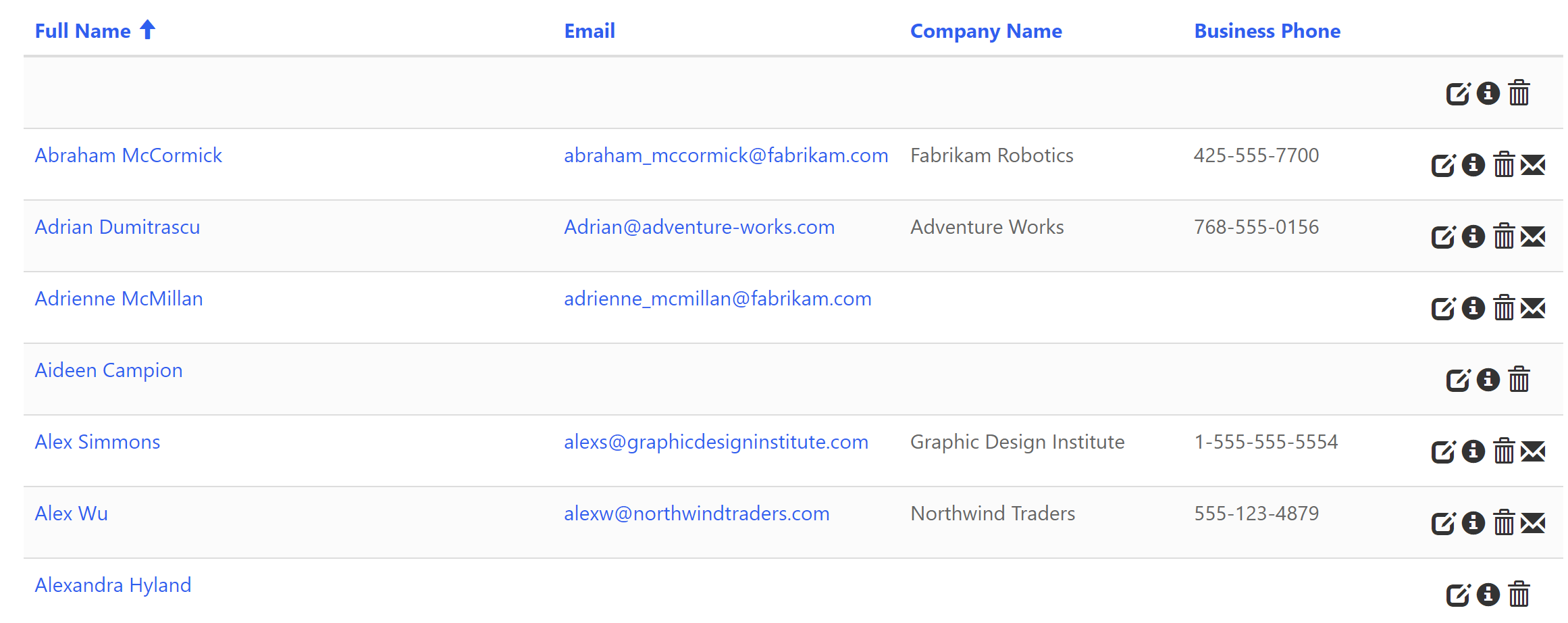1568x623 pixels.
Task: Sort contacts by Email column
Action: (589, 31)
